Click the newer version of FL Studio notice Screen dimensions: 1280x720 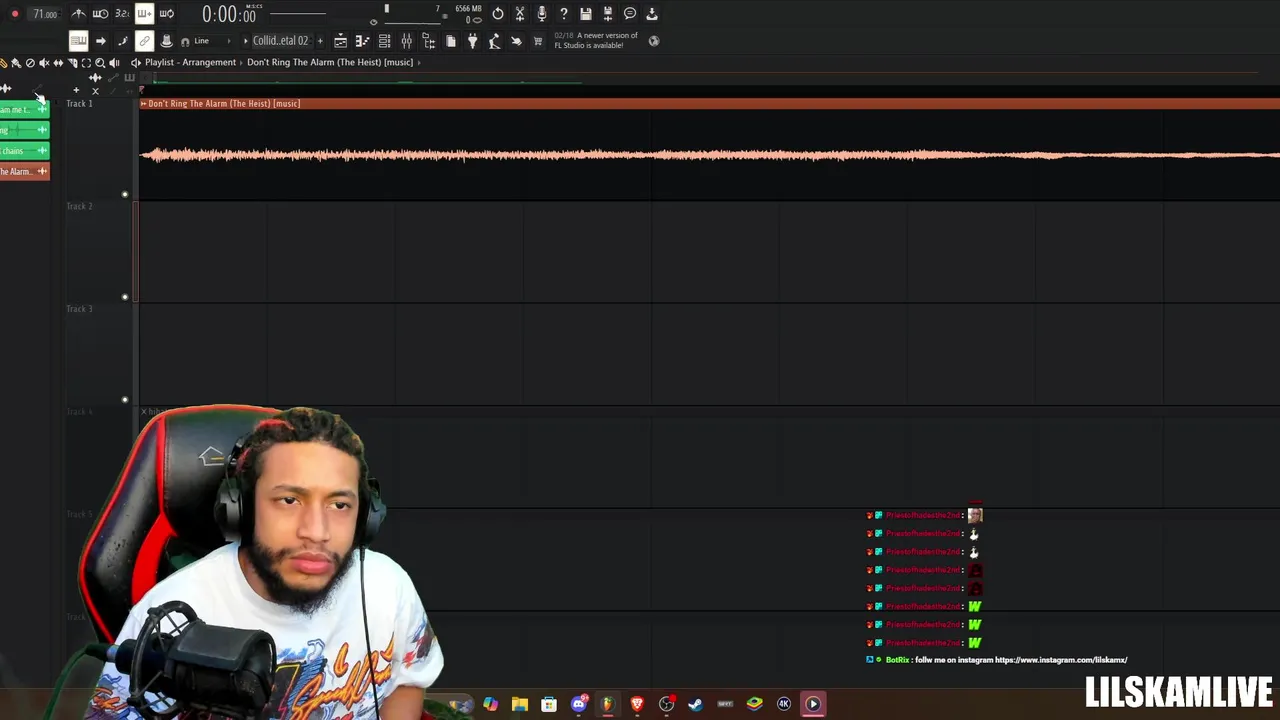tap(596, 40)
